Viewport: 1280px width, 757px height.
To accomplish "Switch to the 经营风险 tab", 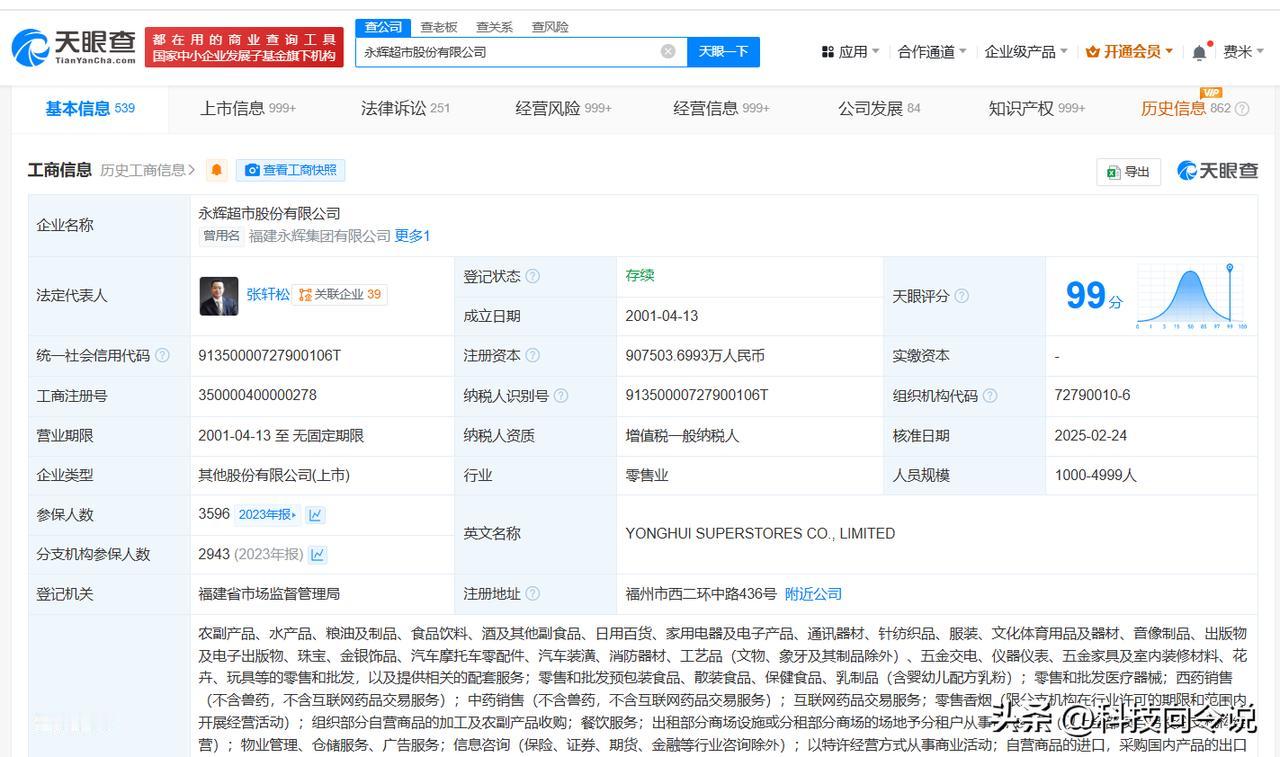I will (563, 108).
